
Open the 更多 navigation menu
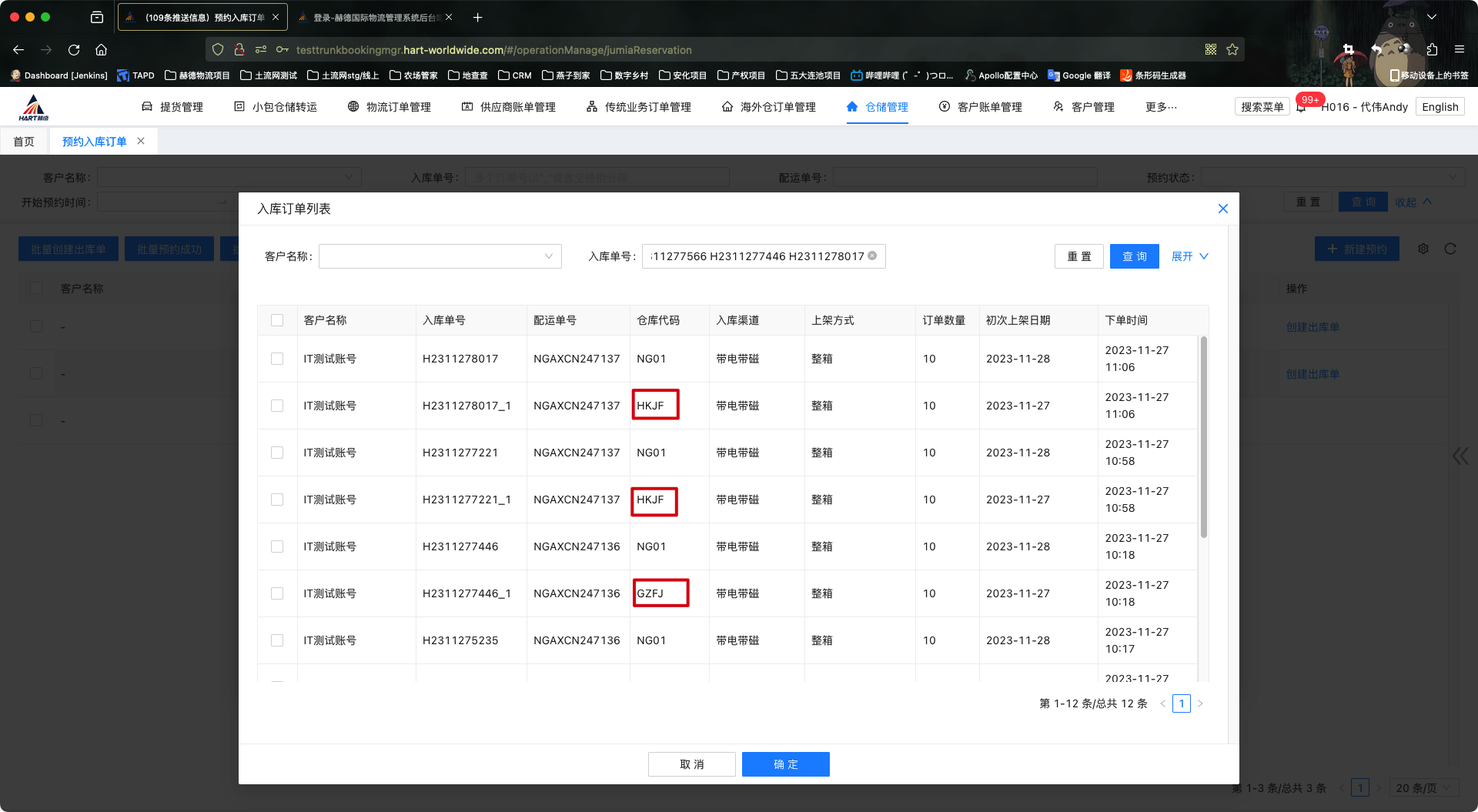click(x=1161, y=107)
